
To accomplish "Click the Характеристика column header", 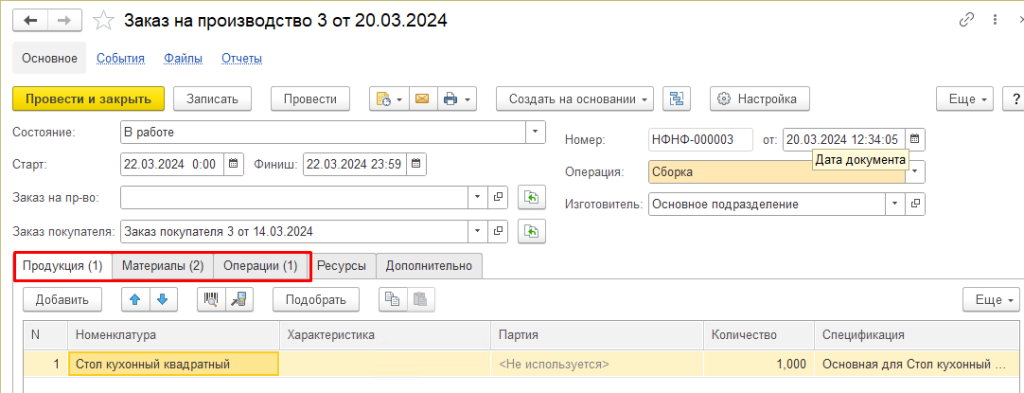I will [x=385, y=335].
